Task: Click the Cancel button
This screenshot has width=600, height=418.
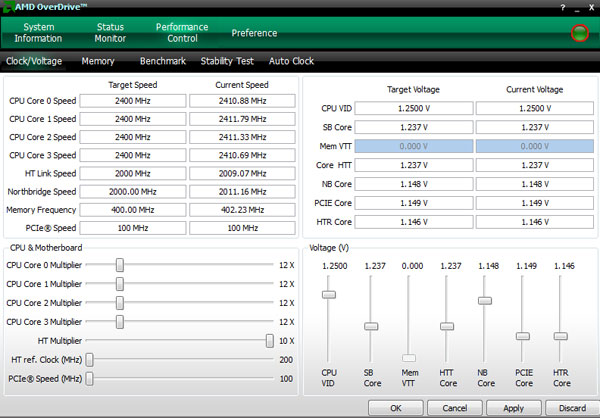Action: coord(455,408)
